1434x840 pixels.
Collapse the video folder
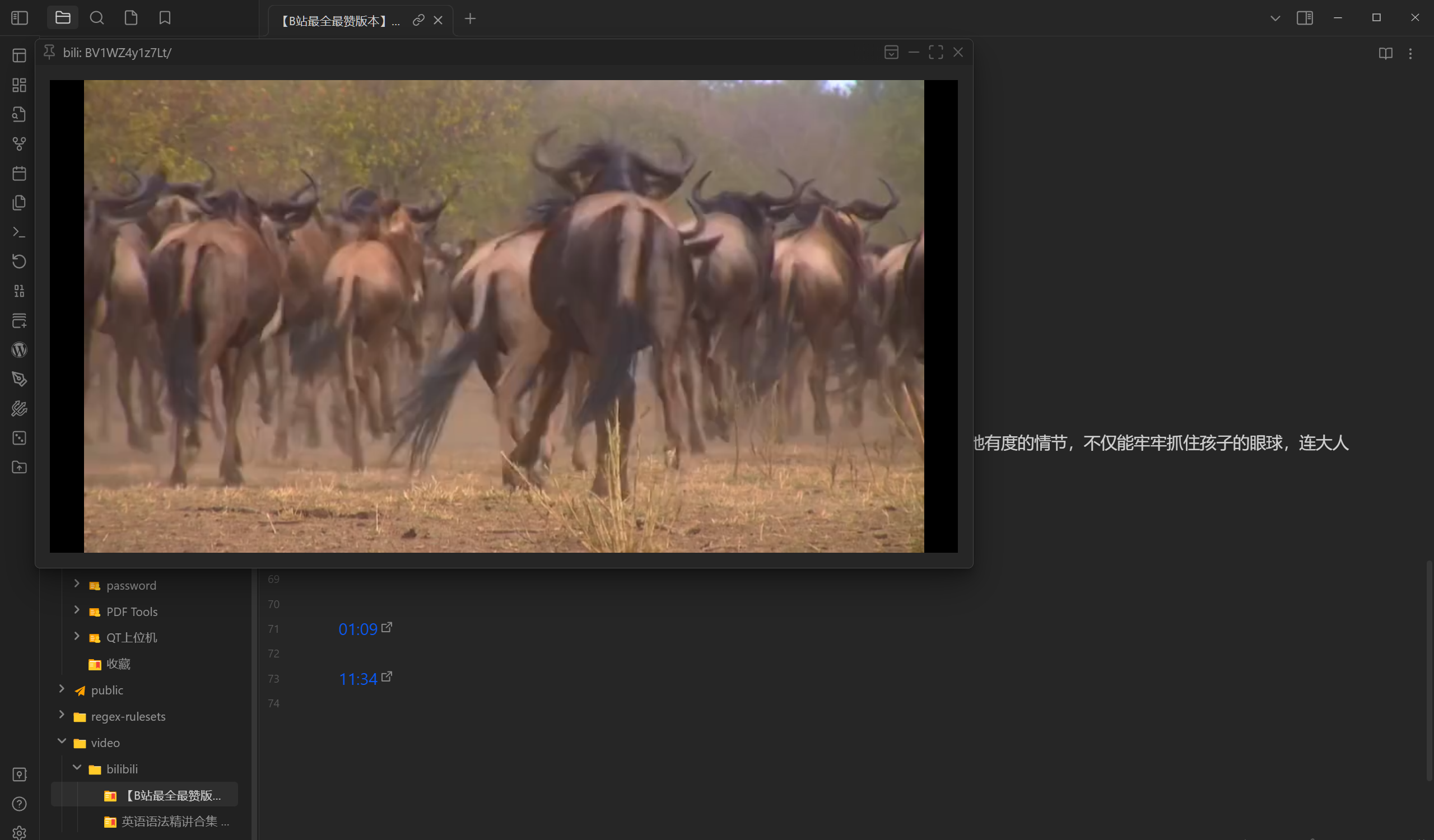[x=62, y=741]
